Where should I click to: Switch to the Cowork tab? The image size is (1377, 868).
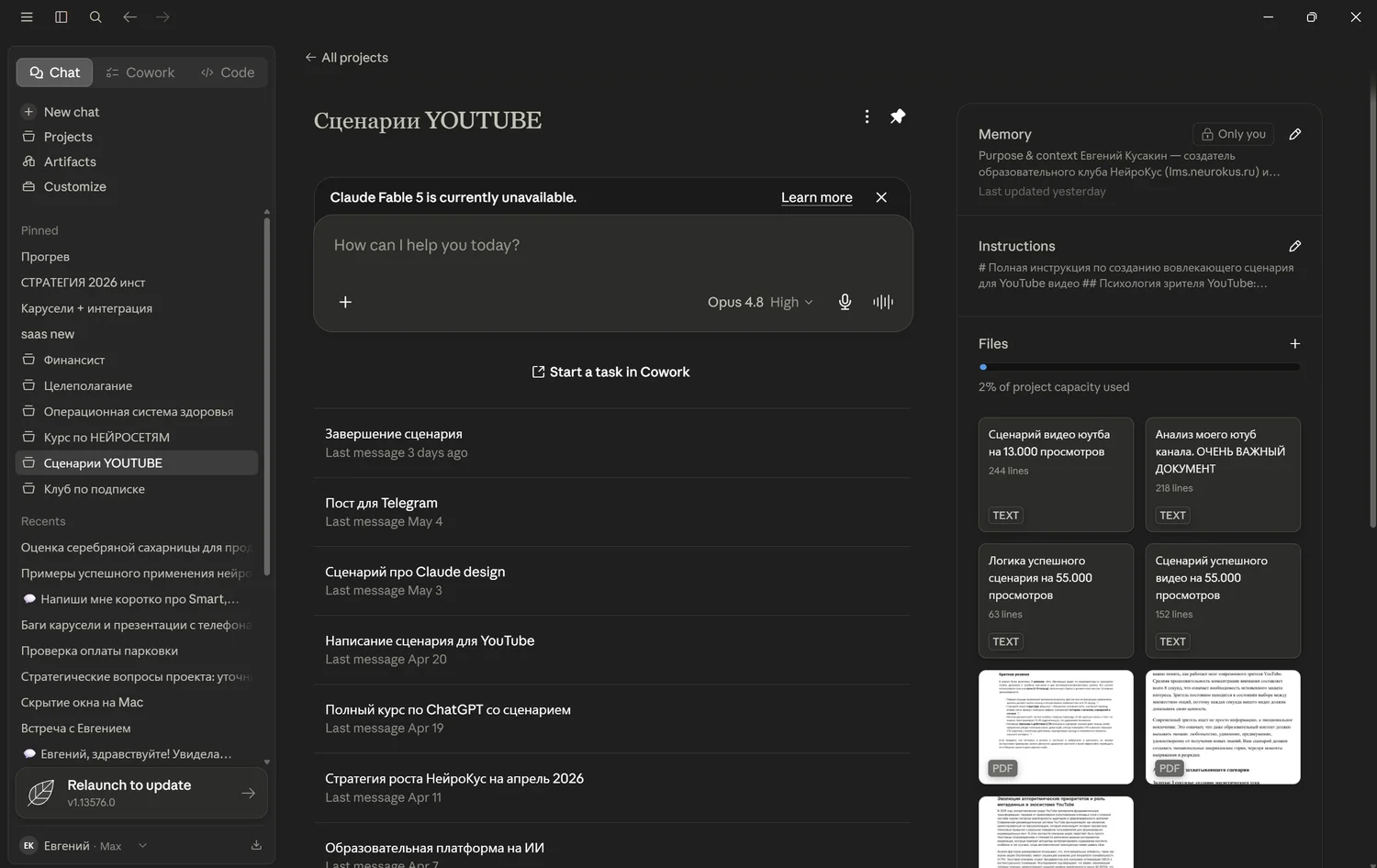(x=140, y=72)
